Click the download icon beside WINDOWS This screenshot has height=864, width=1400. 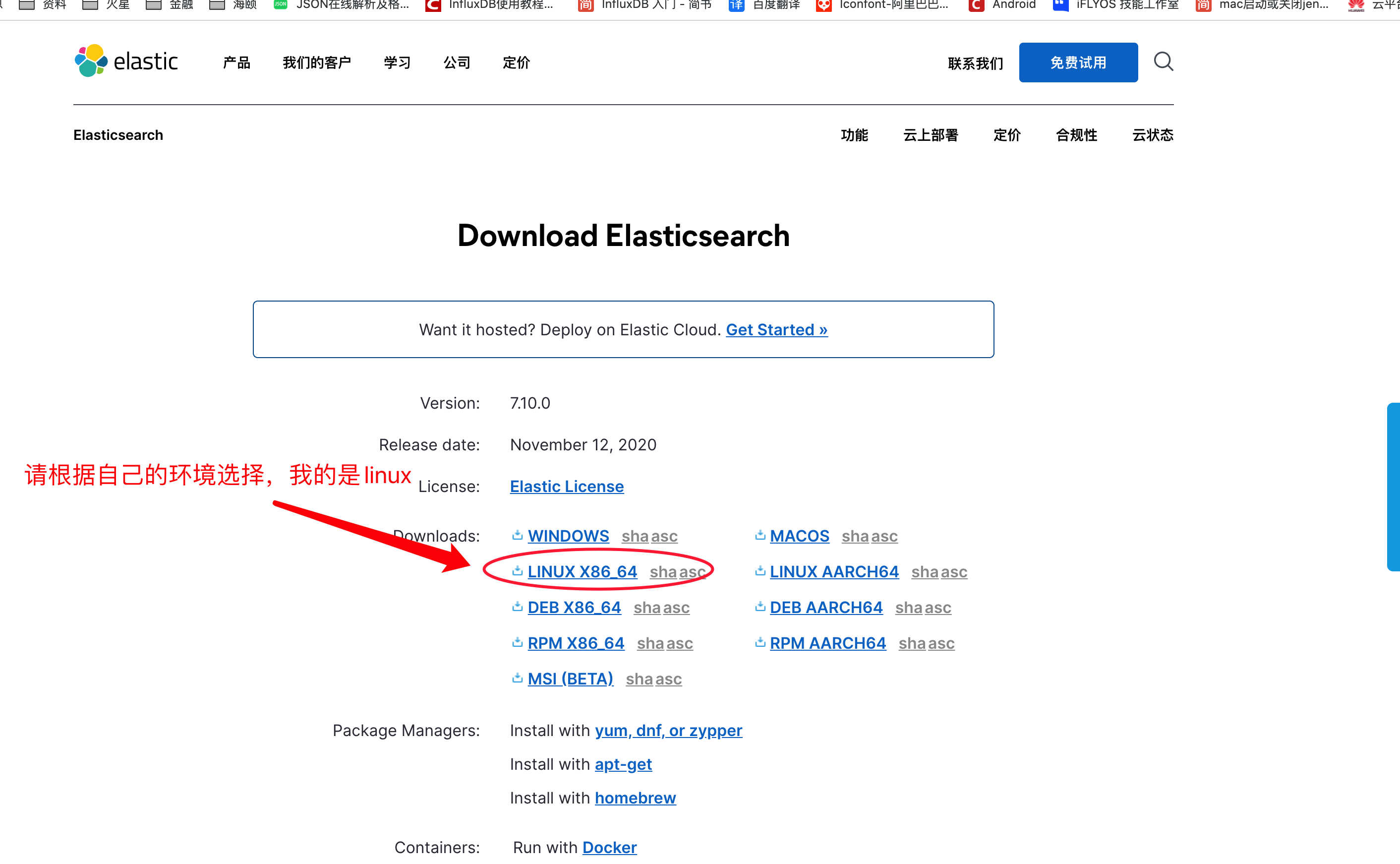point(517,535)
